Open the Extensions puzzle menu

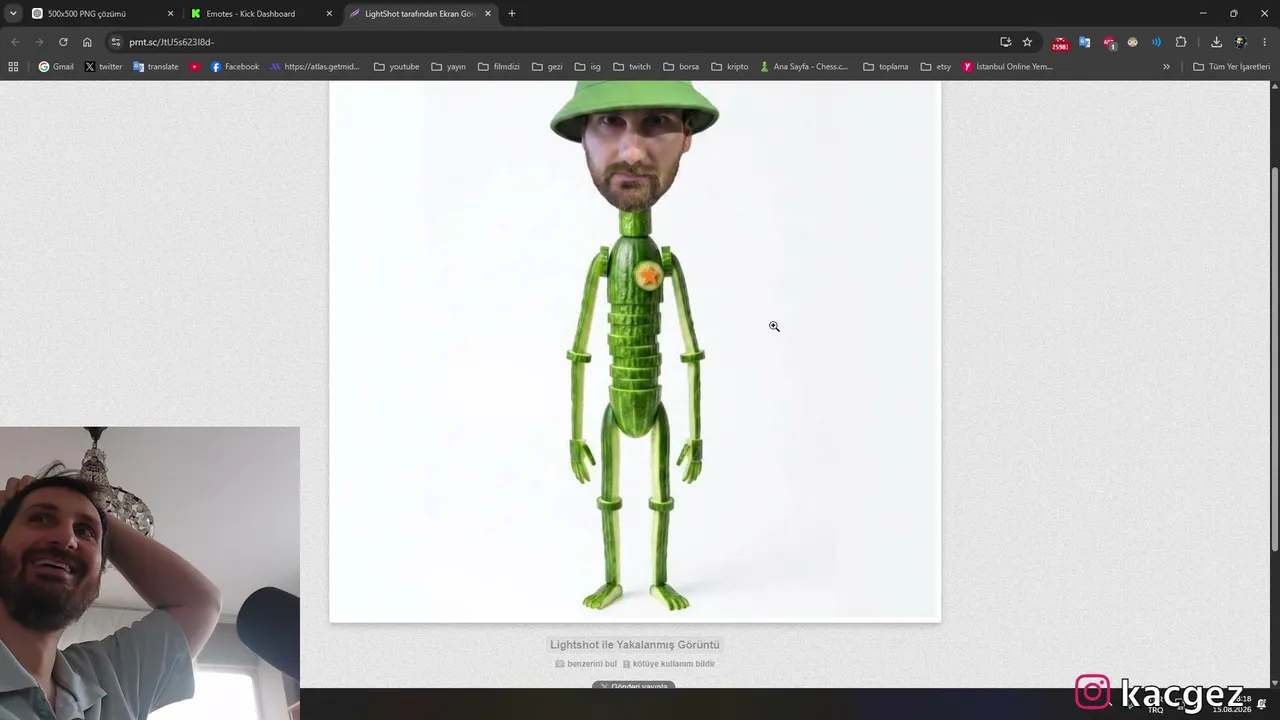(1181, 42)
